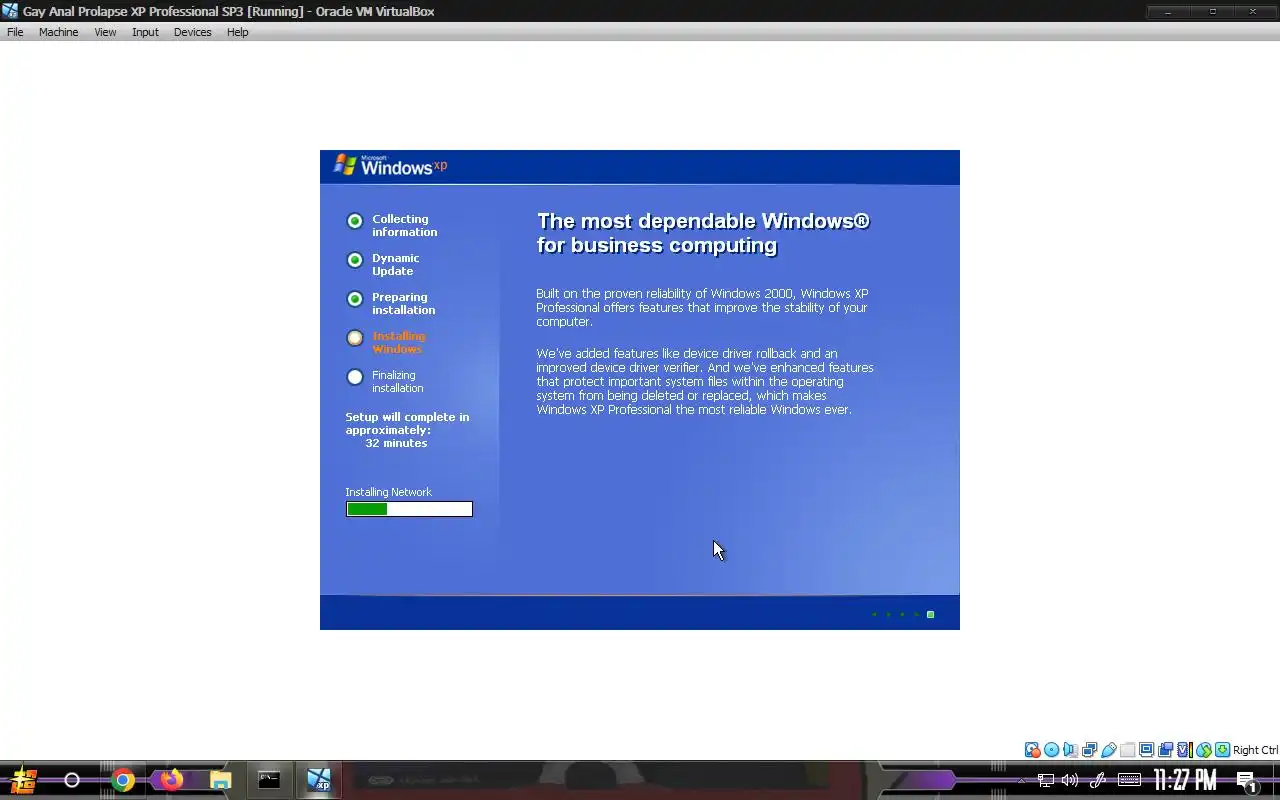The height and width of the screenshot is (800, 1280).
Task: Open the View menu
Action: click(x=105, y=32)
